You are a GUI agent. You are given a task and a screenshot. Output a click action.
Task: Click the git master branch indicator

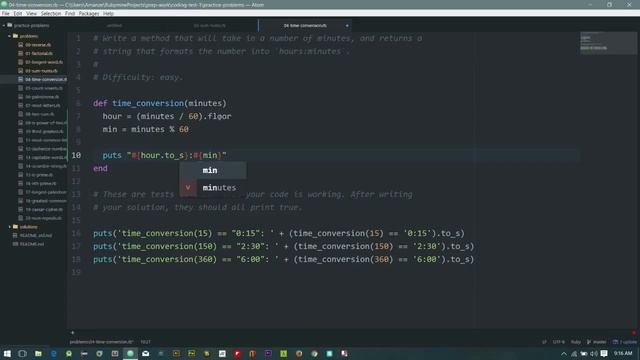[596, 342]
